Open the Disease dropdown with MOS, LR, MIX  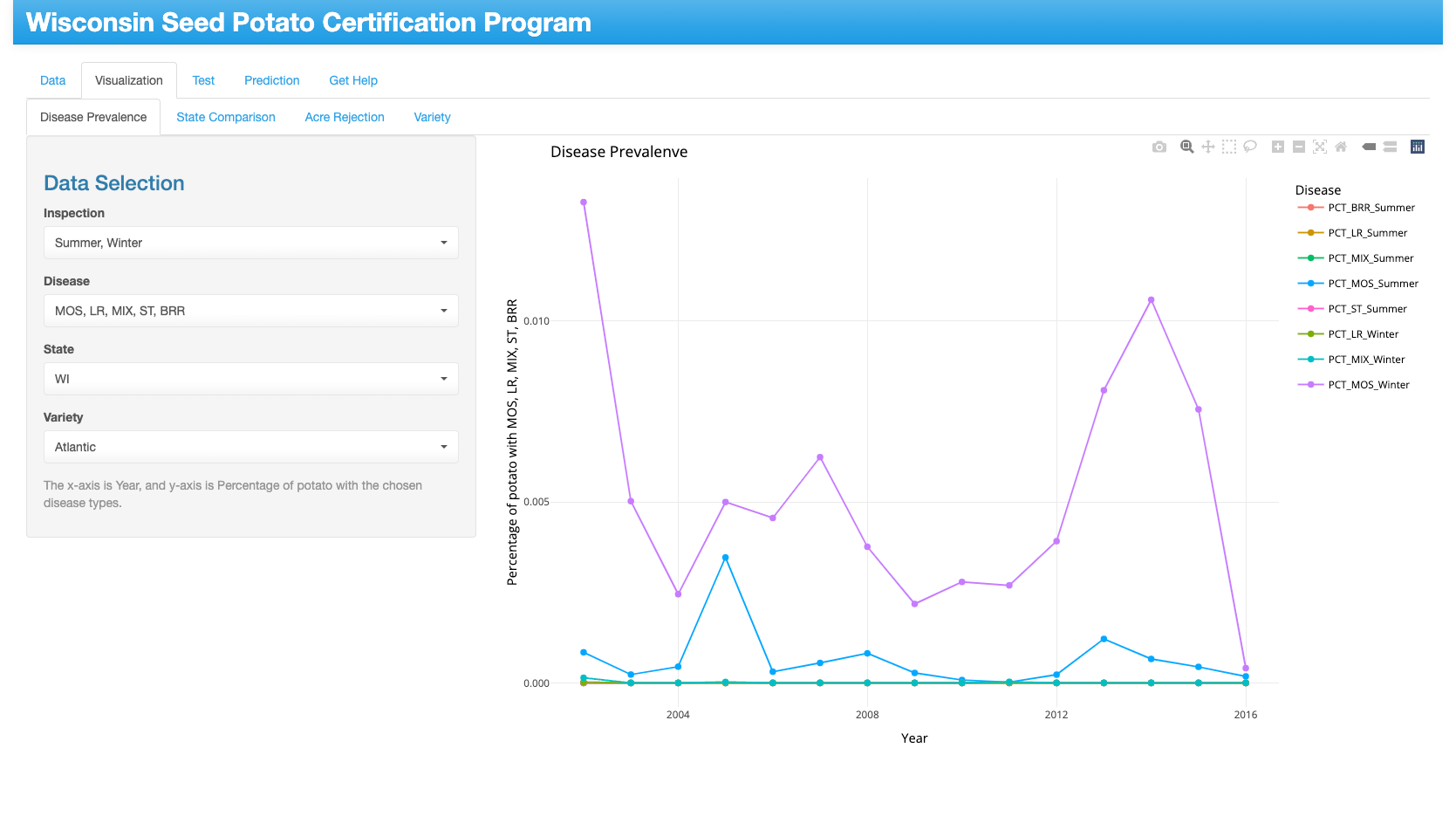(x=251, y=311)
